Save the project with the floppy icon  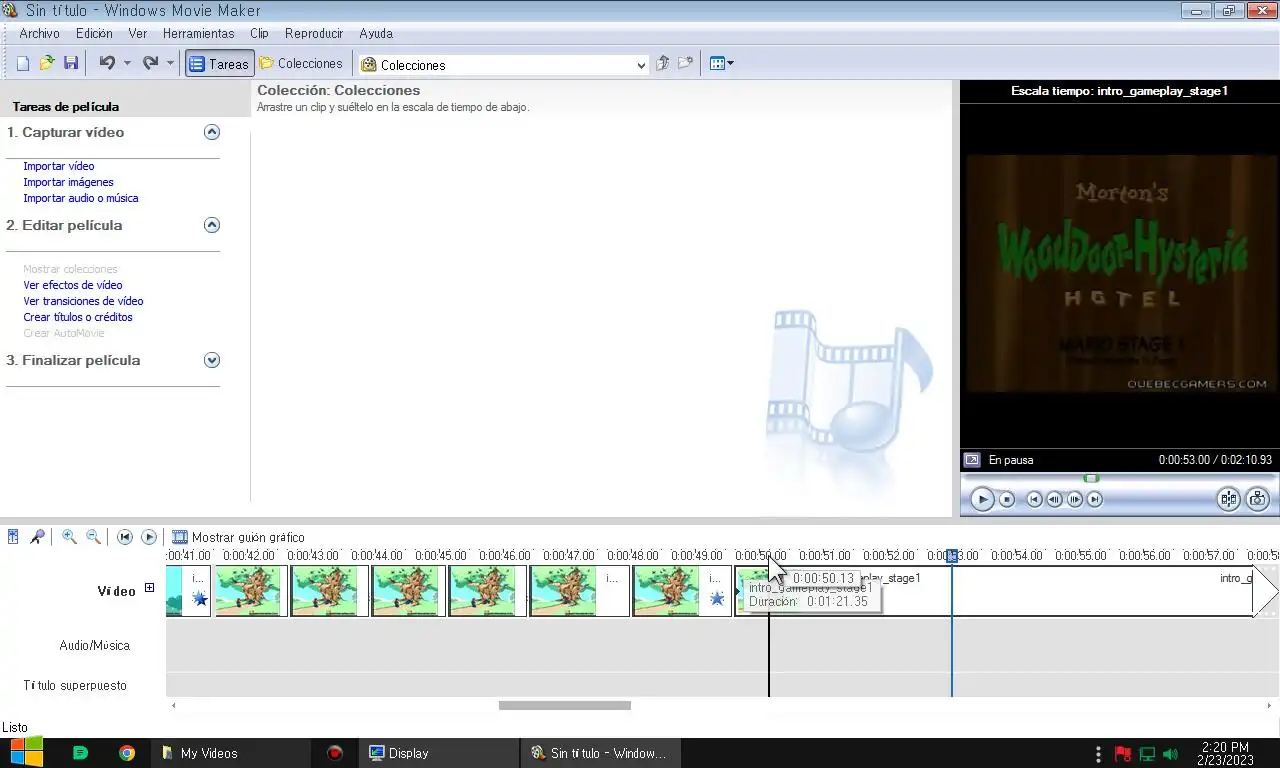tap(71, 63)
